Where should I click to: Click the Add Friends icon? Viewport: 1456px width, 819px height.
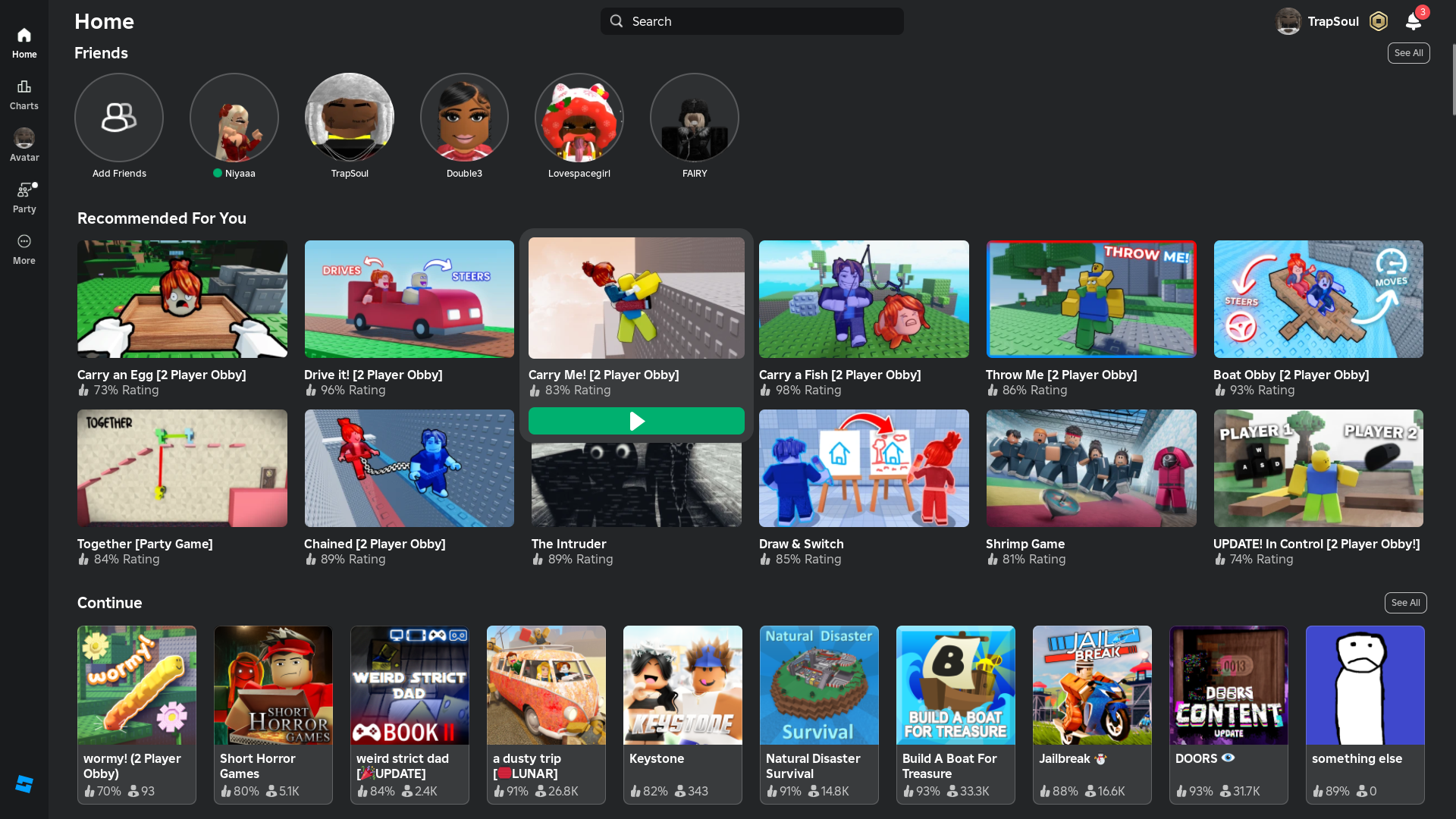tap(119, 118)
